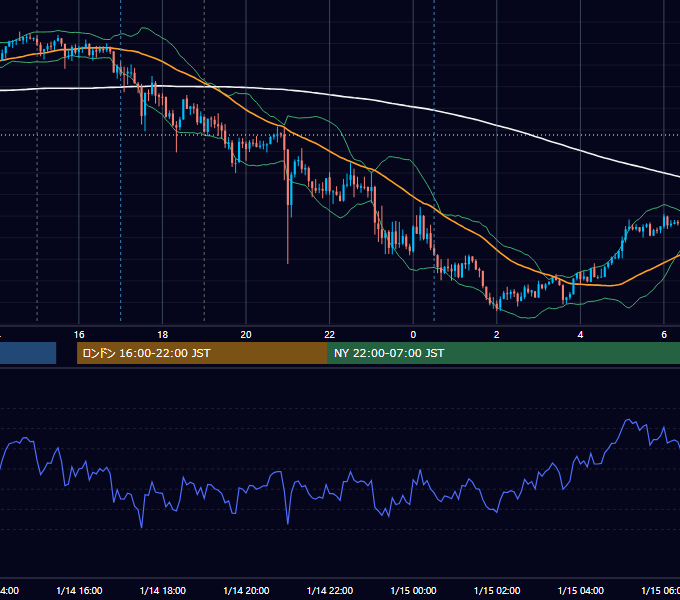Viewport: 680px width, 600px height.
Task: Click the hour label 18 on the time axis
Action: (163, 335)
